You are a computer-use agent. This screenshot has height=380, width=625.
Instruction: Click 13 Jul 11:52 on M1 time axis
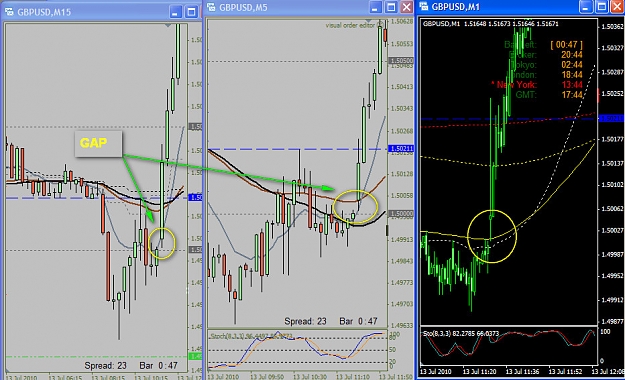[565, 372]
